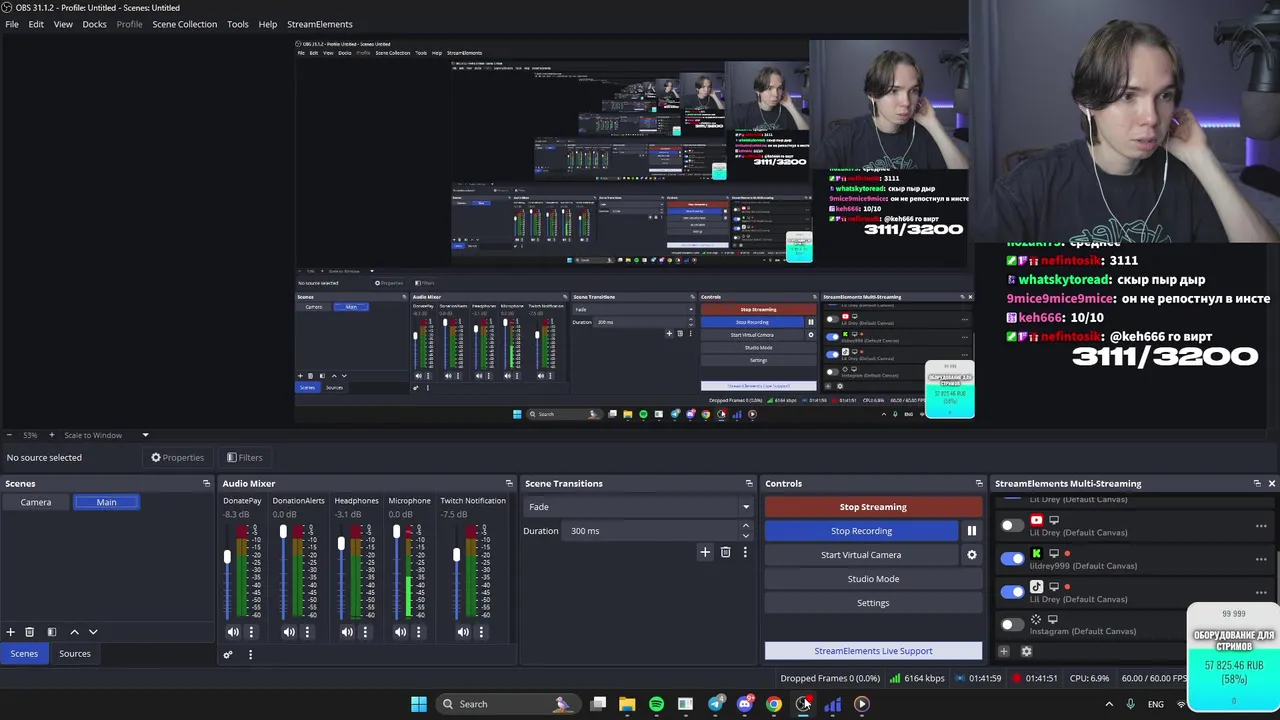Image resolution: width=1280 pixels, height=720 pixels.
Task: Click Twitch Notification volume slider handle
Action: [456, 555]
